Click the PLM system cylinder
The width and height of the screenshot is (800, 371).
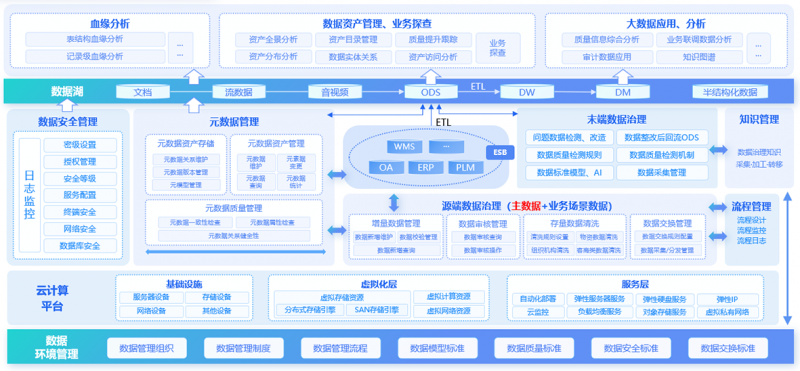465,167
